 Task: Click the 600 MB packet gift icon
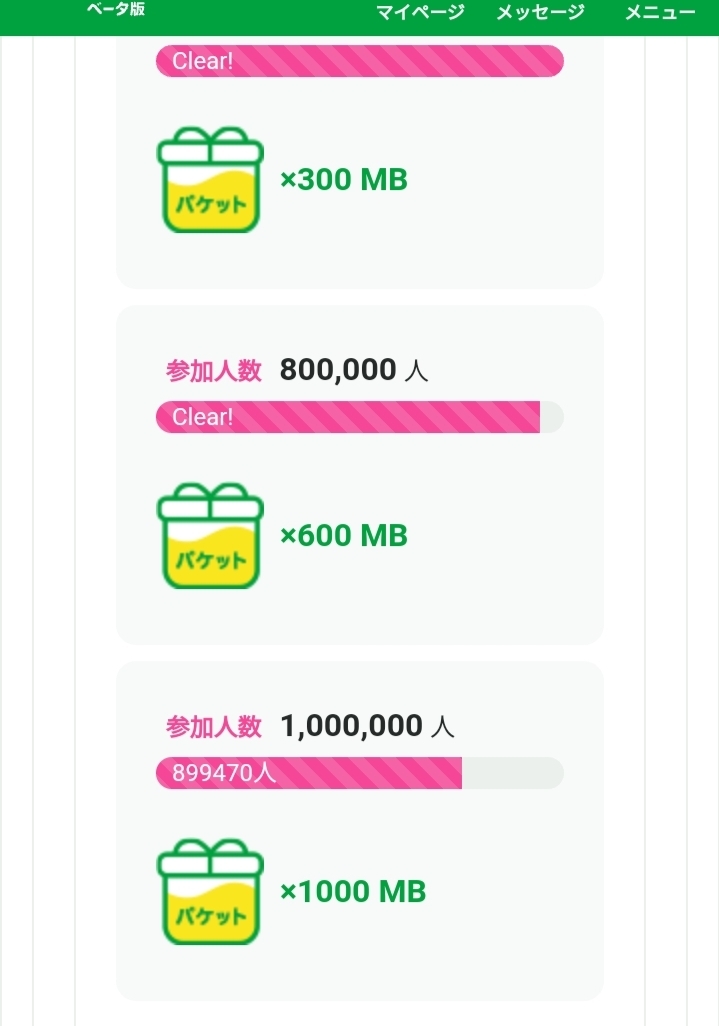point(210,536)
